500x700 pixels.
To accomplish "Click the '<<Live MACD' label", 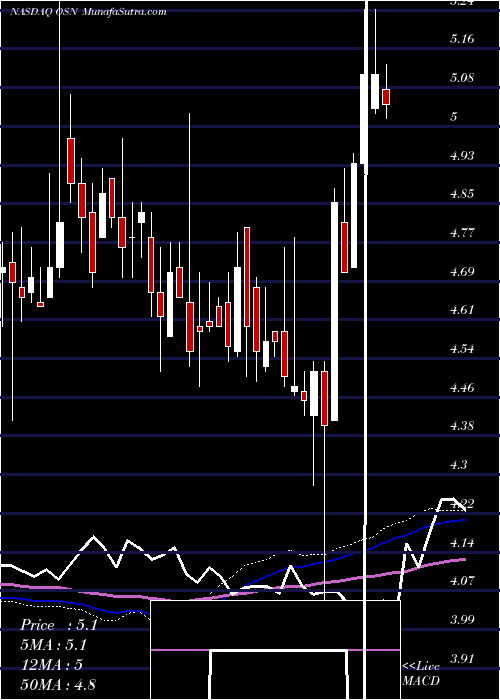I will coord(421,673).
